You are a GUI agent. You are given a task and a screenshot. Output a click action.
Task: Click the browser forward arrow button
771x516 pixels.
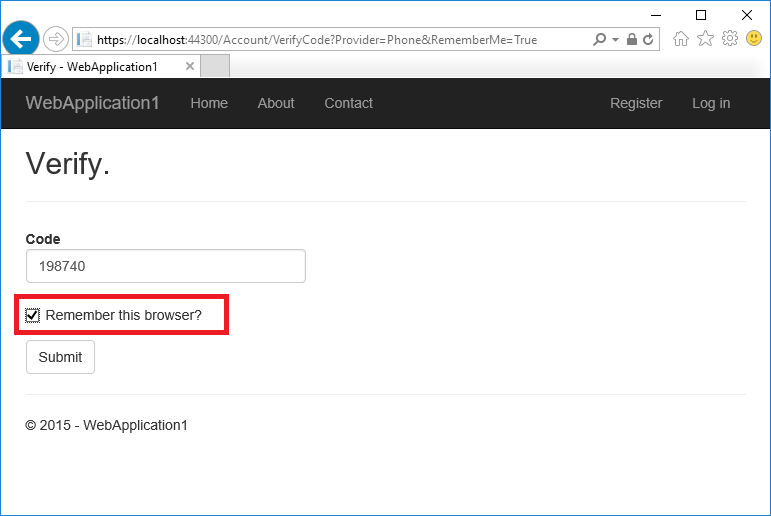[56, 39]
